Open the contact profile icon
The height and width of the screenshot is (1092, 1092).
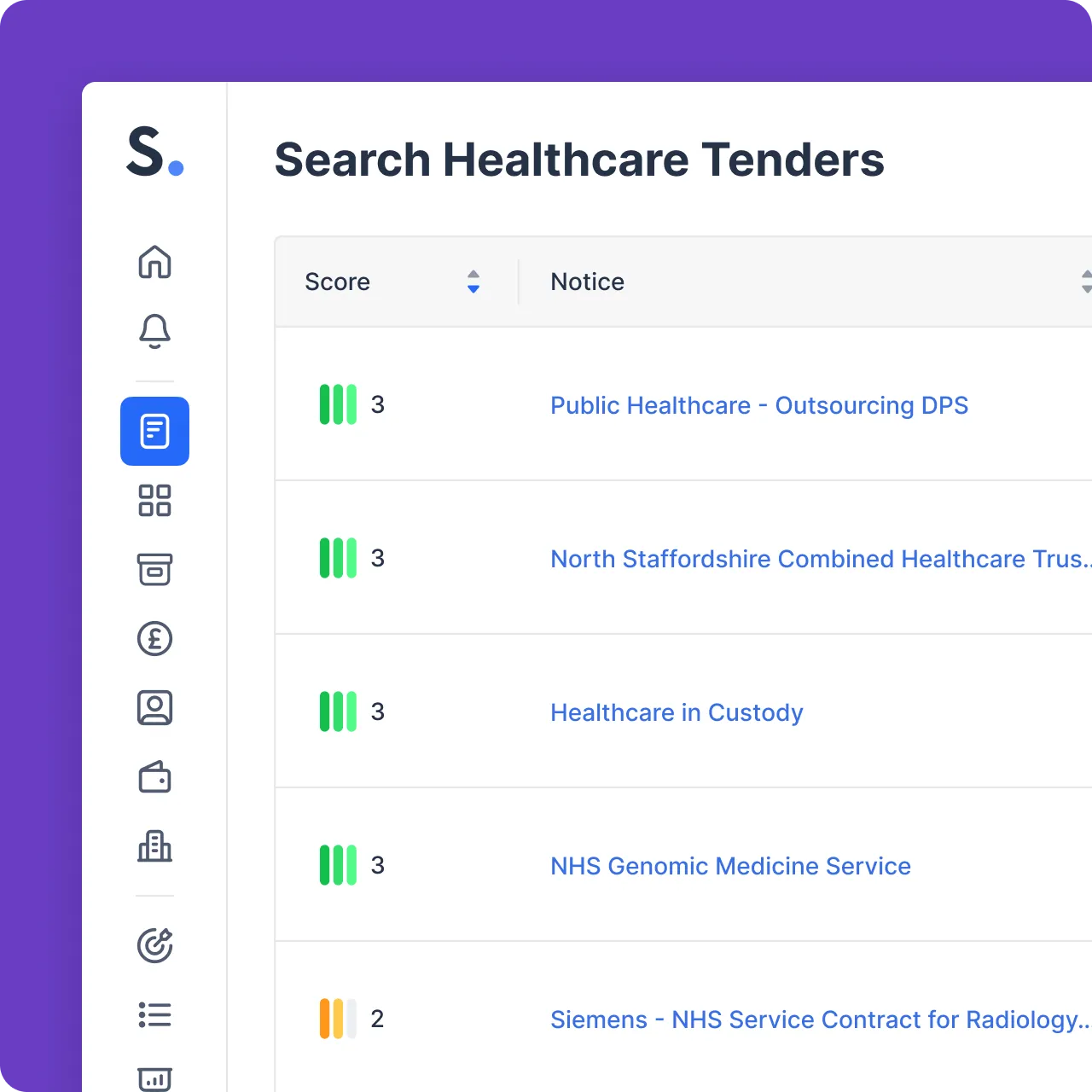point(154,708)
